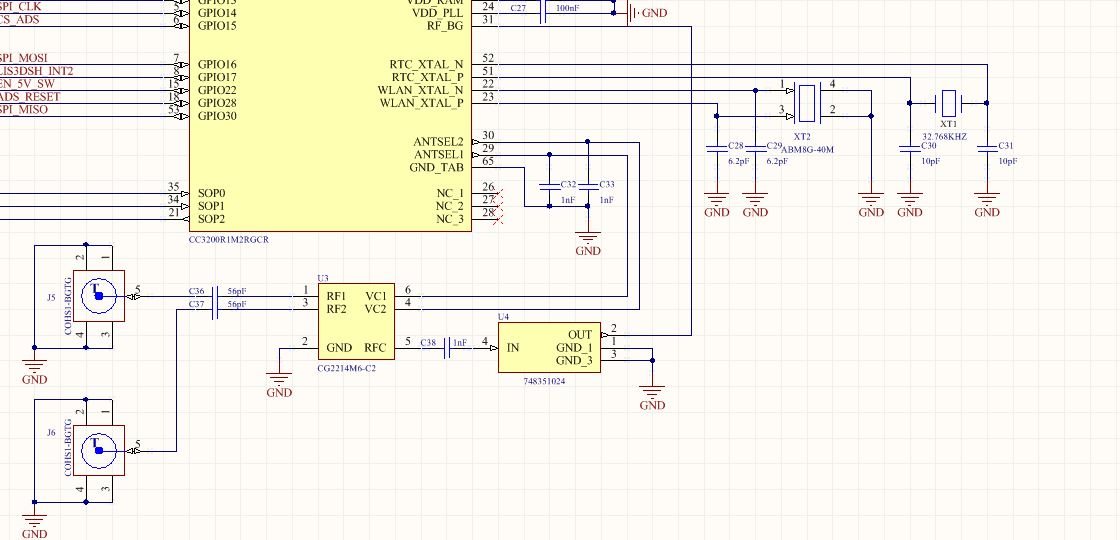Click the XT2 crystal symbol
Image resolution: width=1120 pixels, height=540 pixels.
coord(806,103)
